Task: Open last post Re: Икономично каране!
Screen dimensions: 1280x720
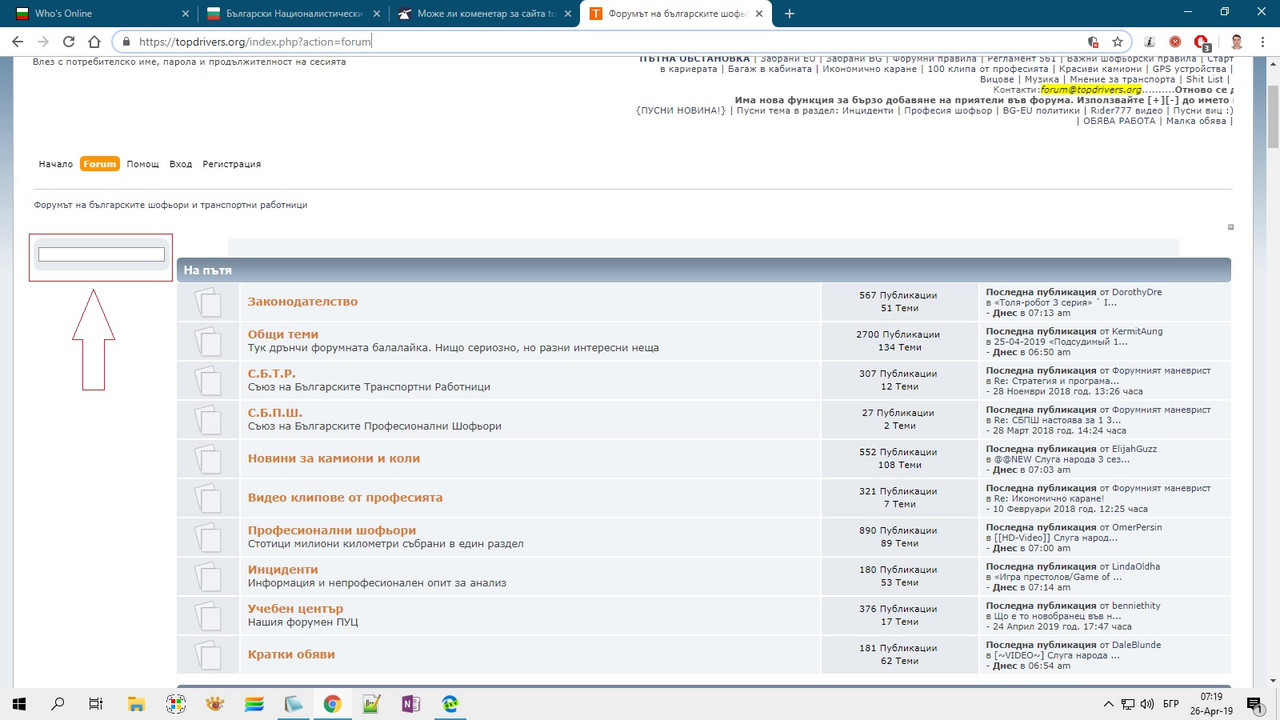Action: click(1050, 498)
